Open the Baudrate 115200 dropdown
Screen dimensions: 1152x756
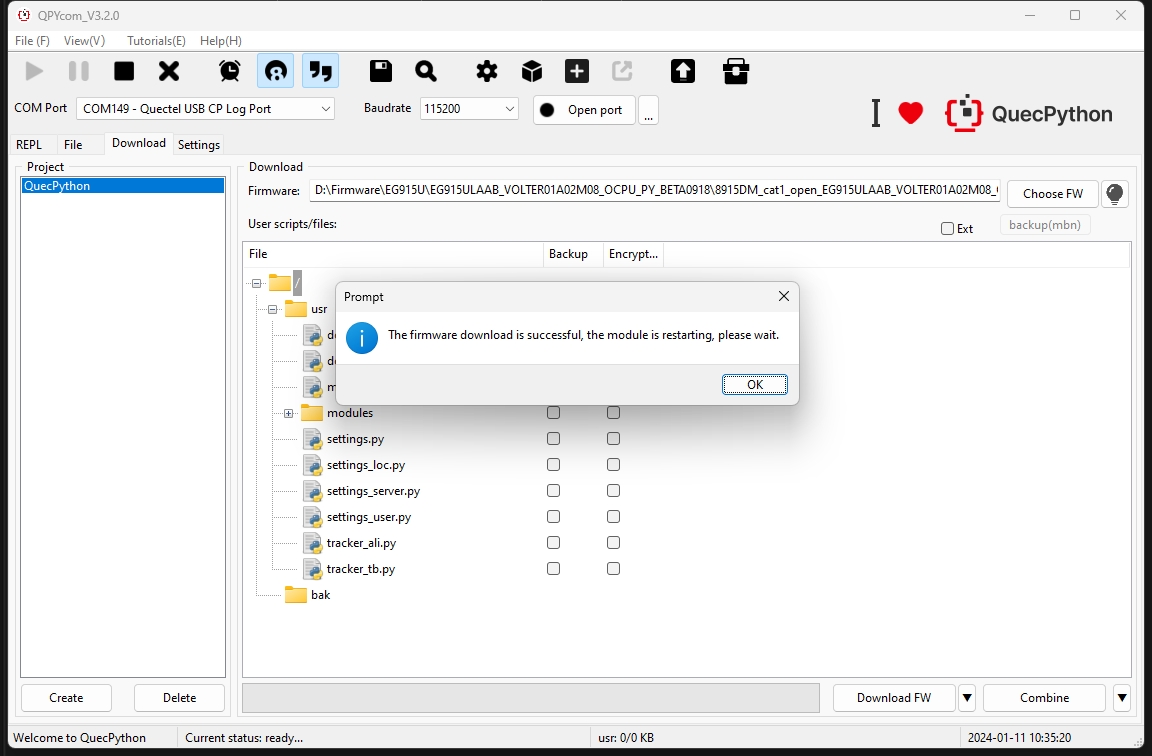click(x=469, y=109)
